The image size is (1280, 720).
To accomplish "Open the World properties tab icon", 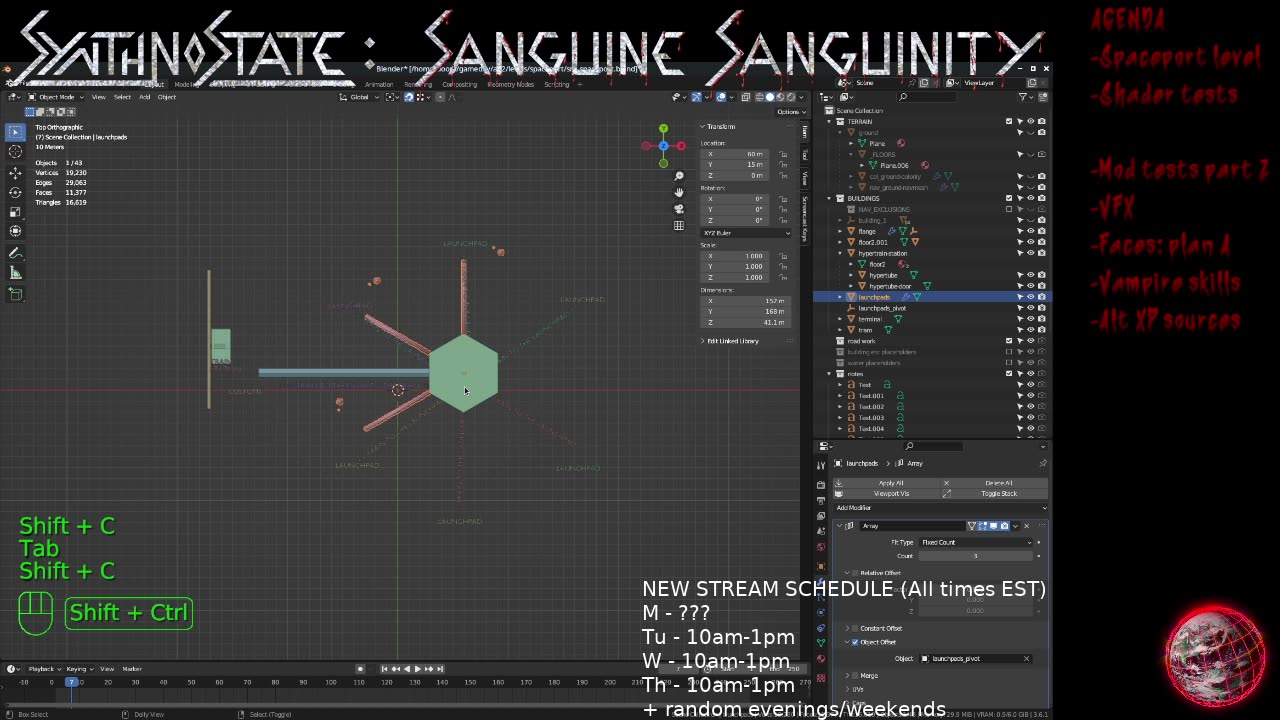I will click(x=822, y=547).
